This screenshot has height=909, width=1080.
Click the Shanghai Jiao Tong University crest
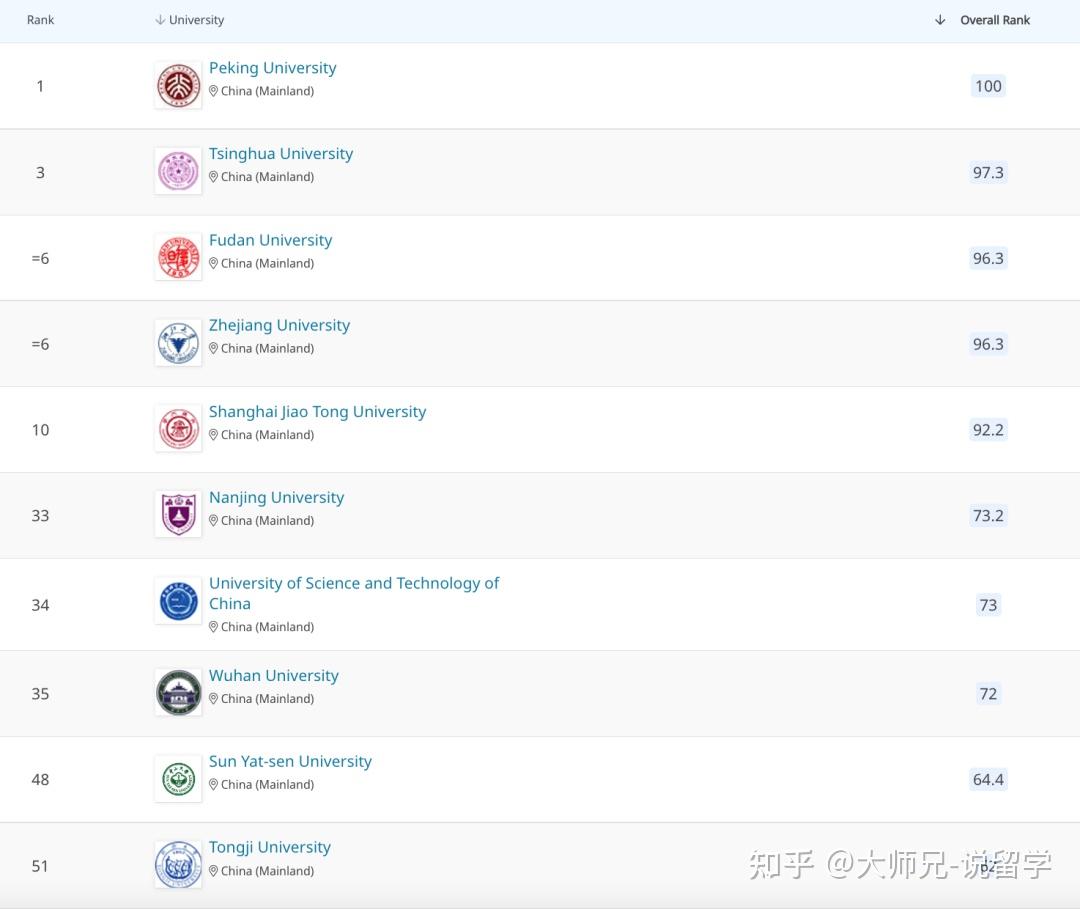(178, 428)
